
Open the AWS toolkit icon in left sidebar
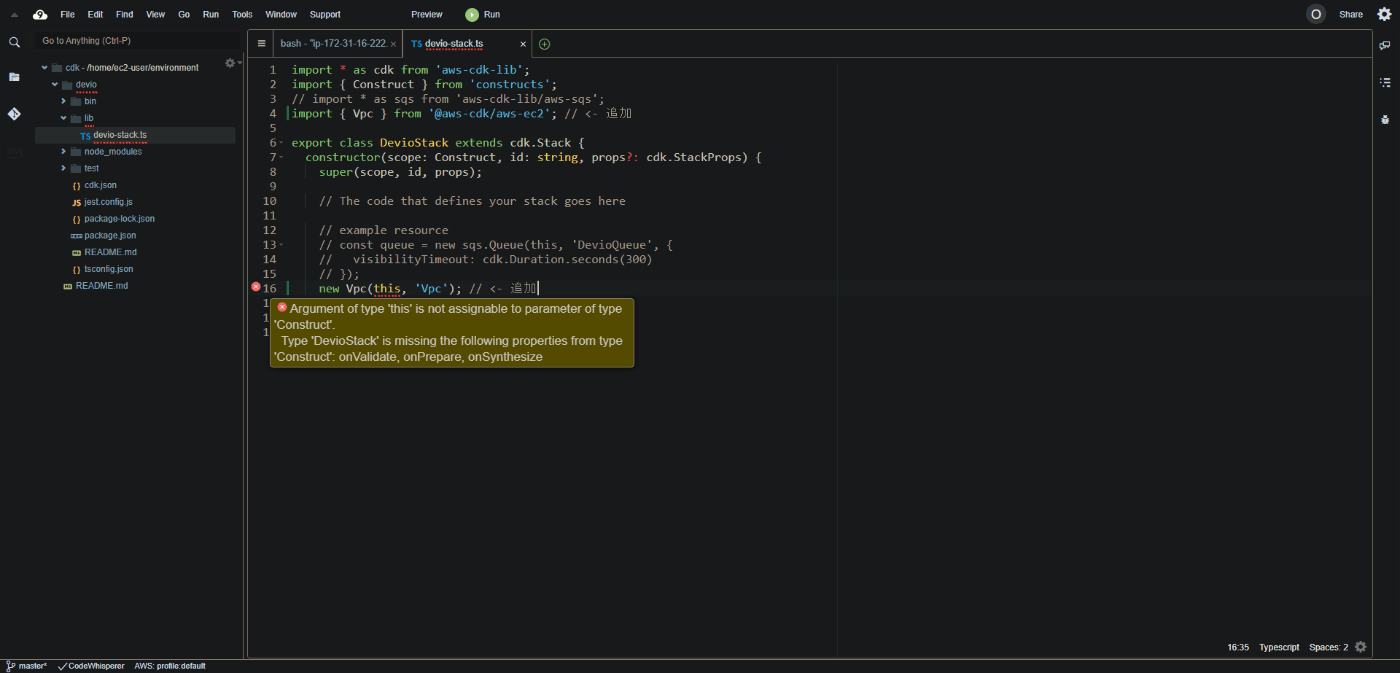14,153
